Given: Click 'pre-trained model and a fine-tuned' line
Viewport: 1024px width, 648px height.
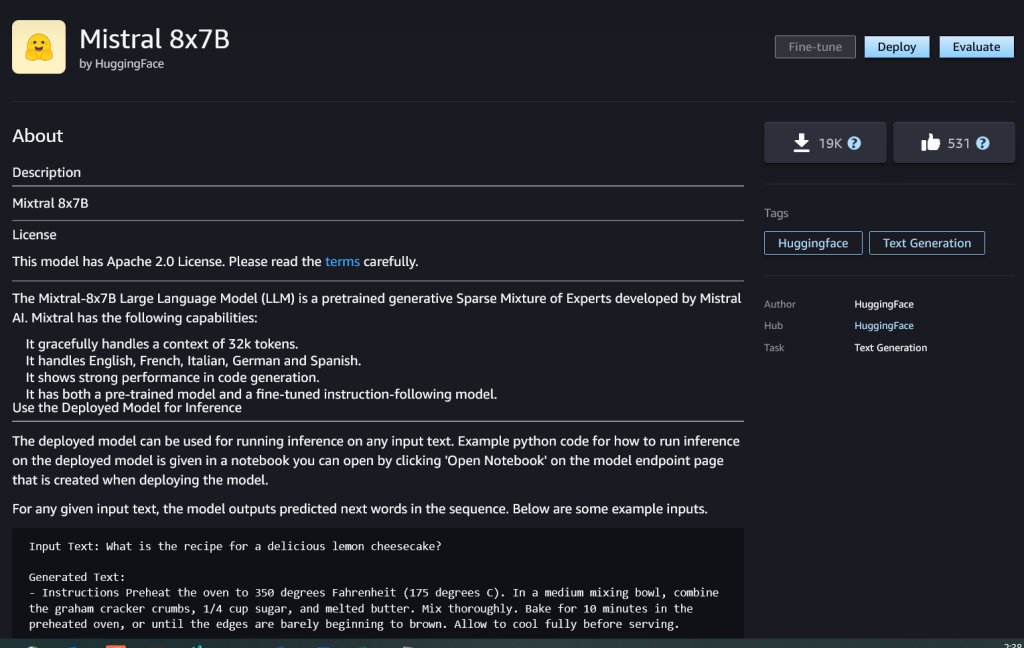Looking at the screenshot, I should (x=261, y=394).
